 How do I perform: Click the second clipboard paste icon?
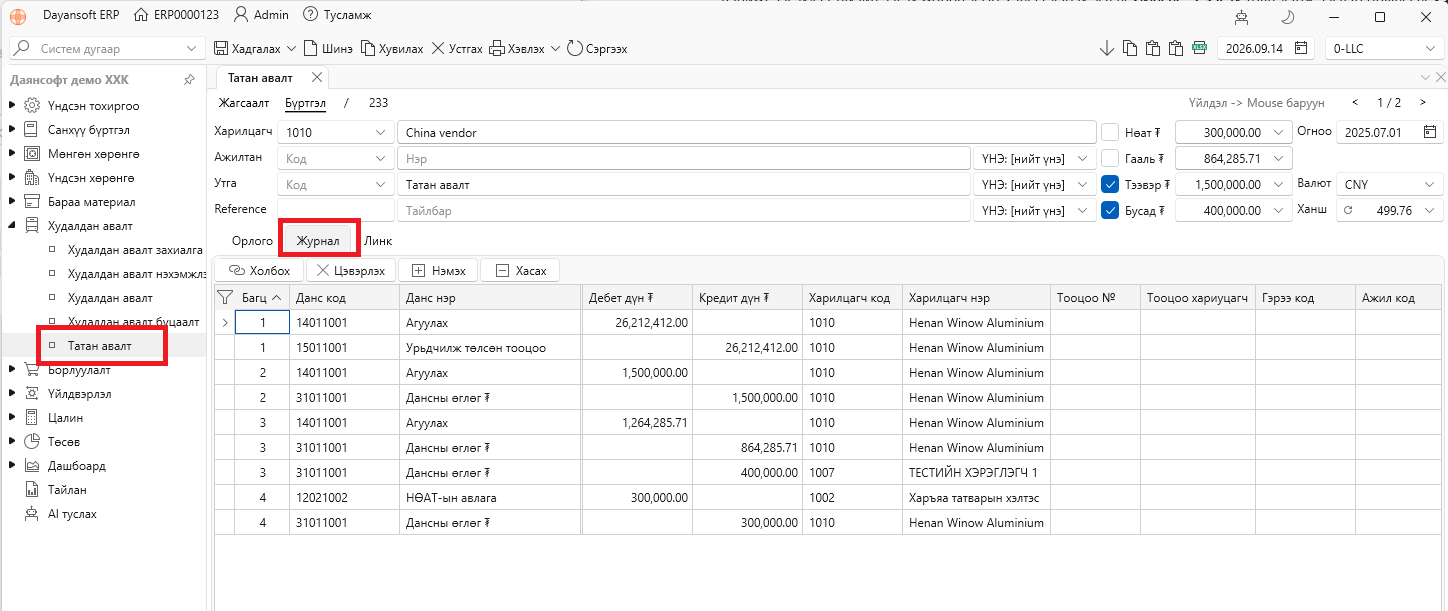(1176, 48)
